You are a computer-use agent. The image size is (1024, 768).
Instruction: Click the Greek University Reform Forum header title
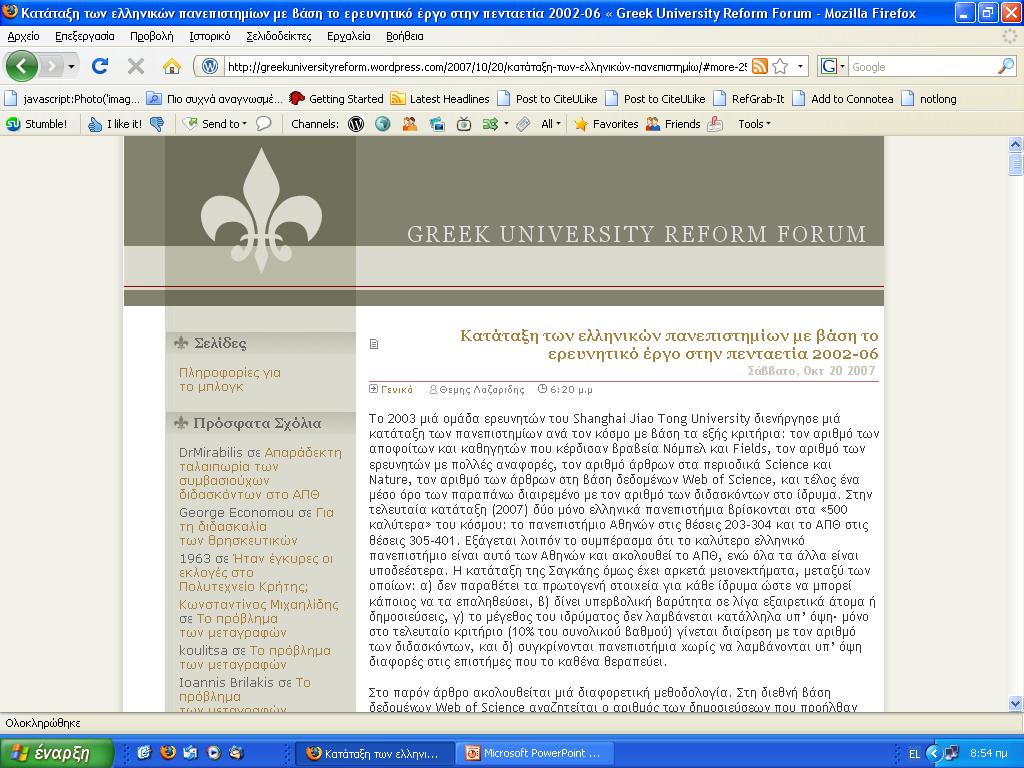pyautogui.click(x=636, y=234)
